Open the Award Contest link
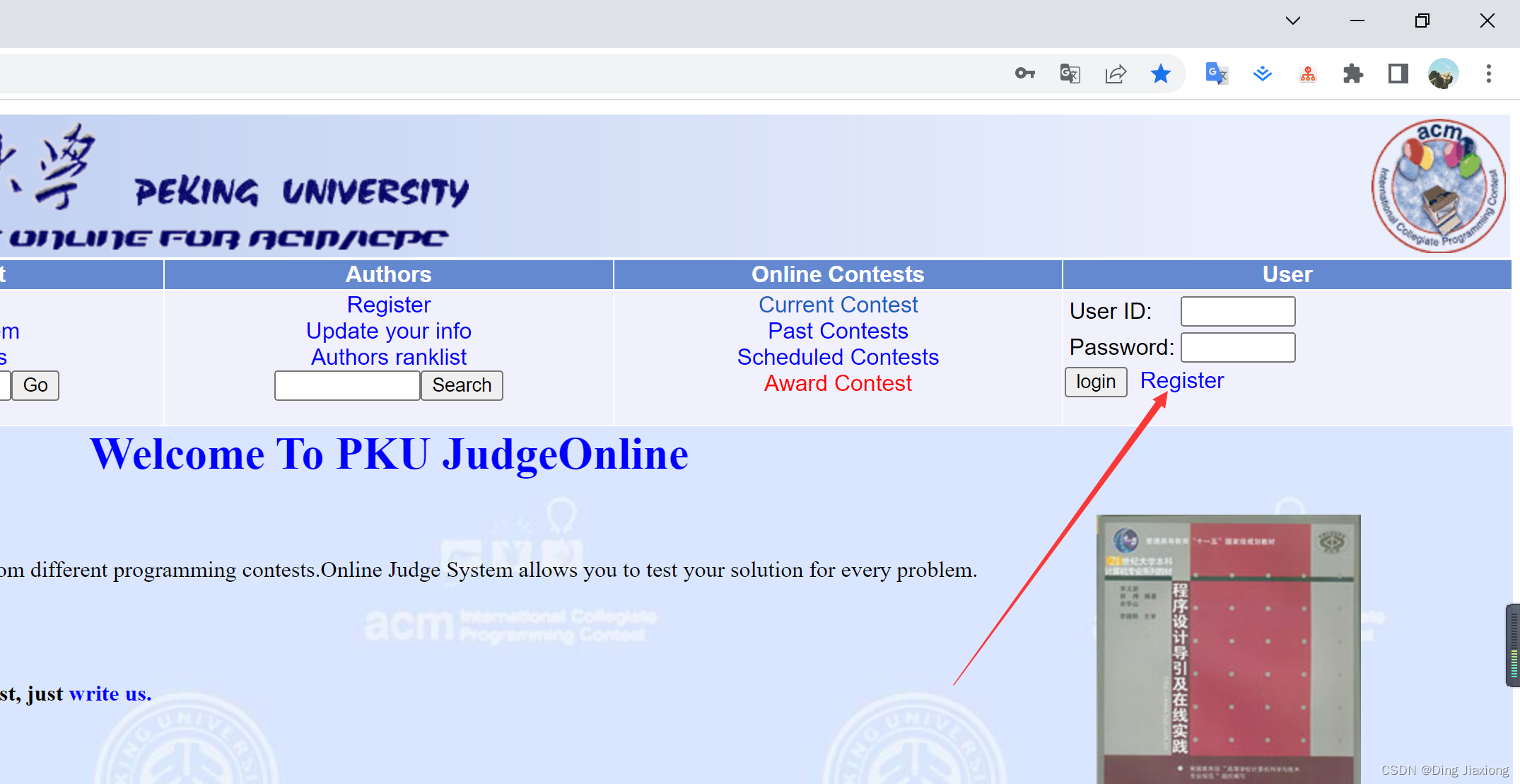 [x=838, y=383]
